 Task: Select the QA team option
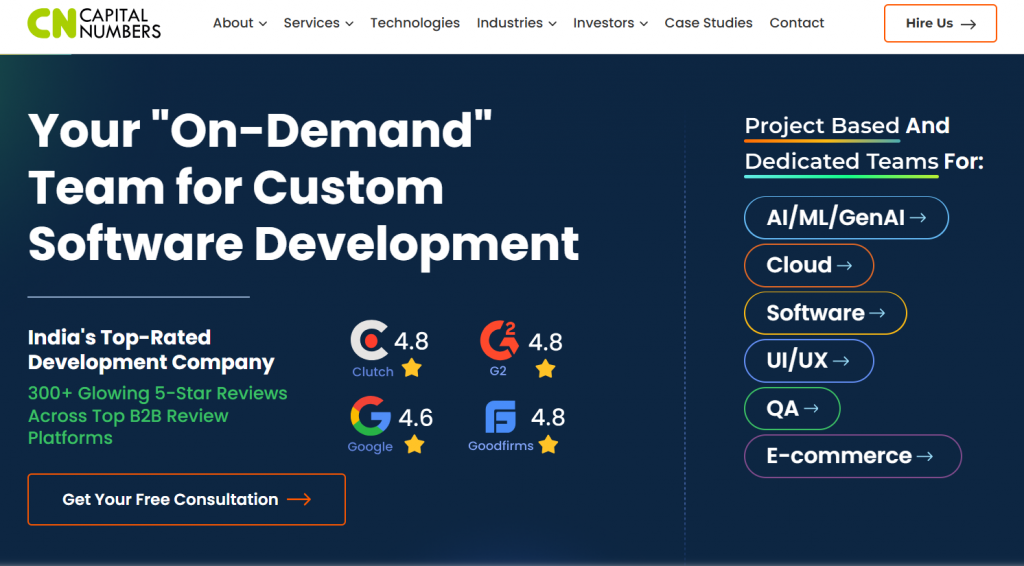tap(792, 408)
